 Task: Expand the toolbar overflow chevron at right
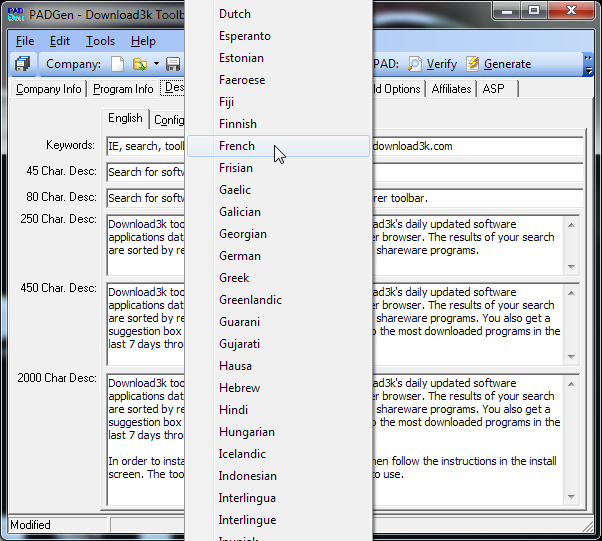click(x=587, y=64)
